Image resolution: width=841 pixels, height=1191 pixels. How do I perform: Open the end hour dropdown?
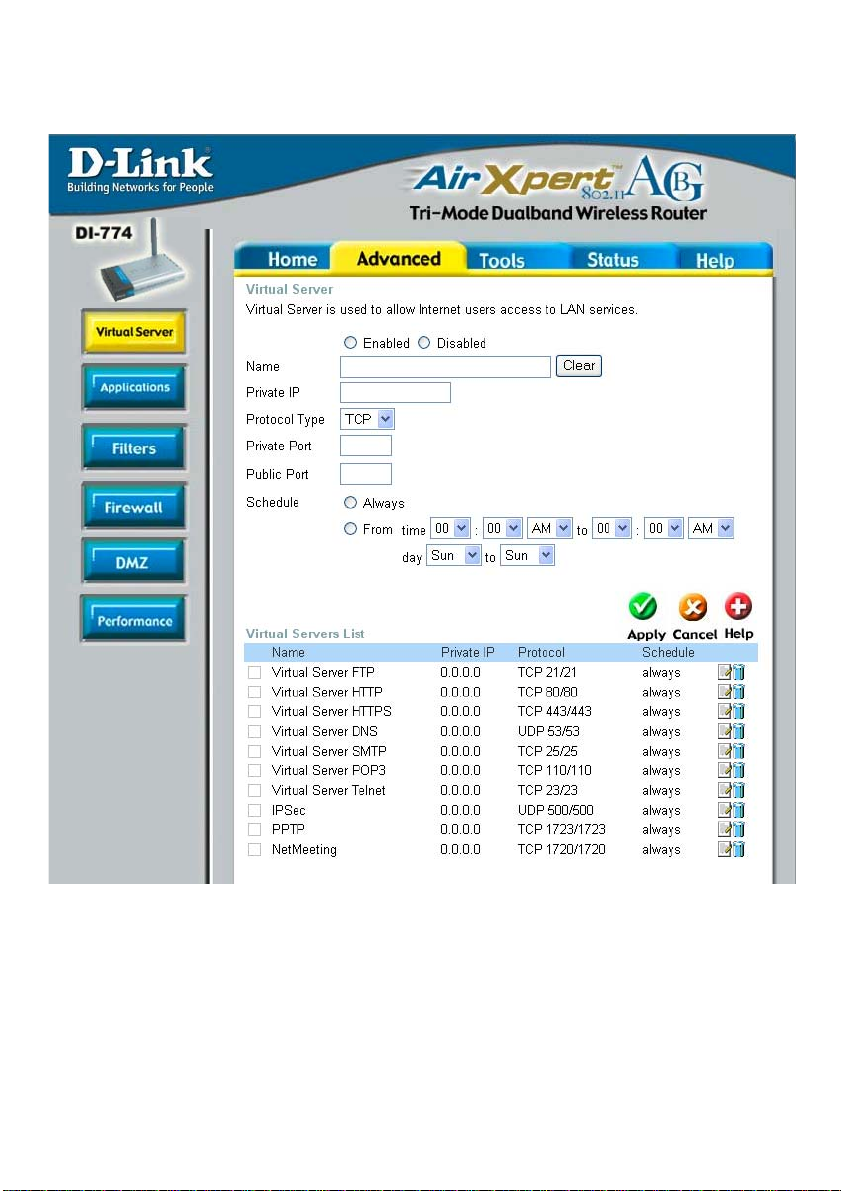[612, 528]
